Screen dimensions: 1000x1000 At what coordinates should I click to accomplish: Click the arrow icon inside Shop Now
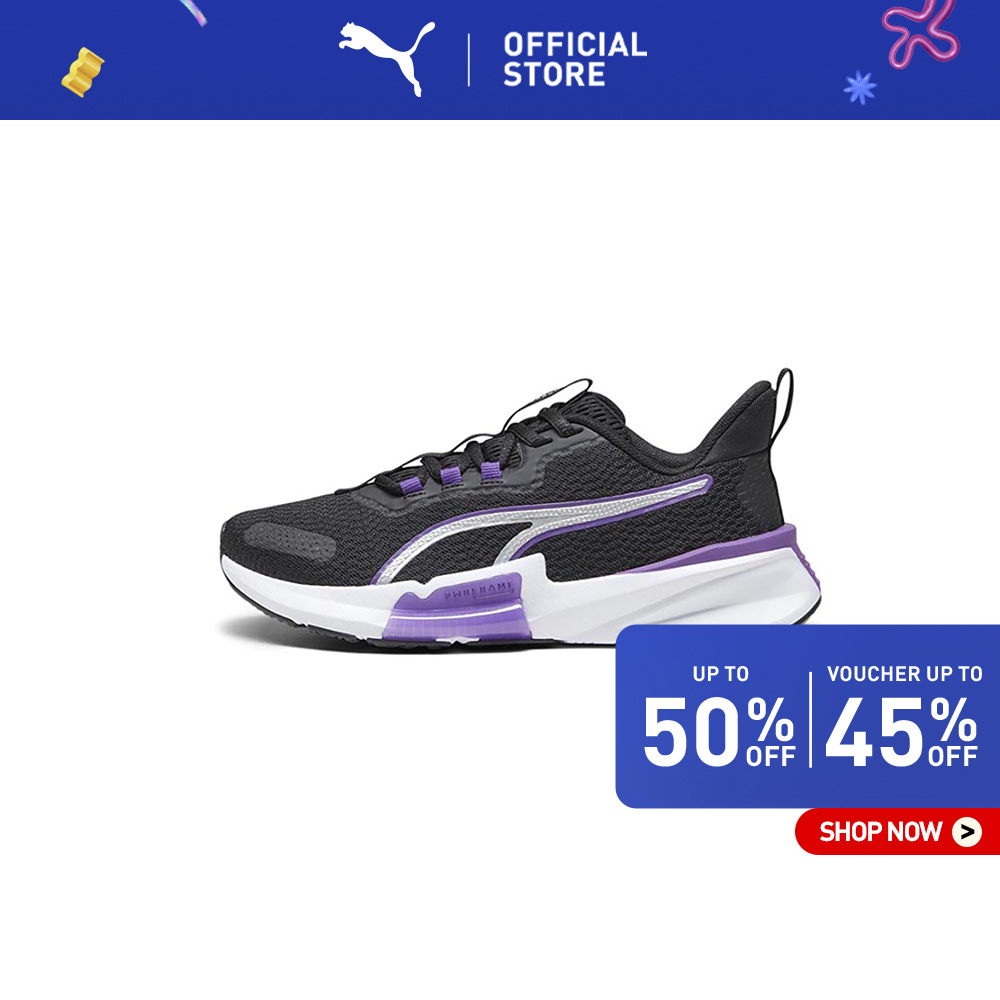(967, 832)
